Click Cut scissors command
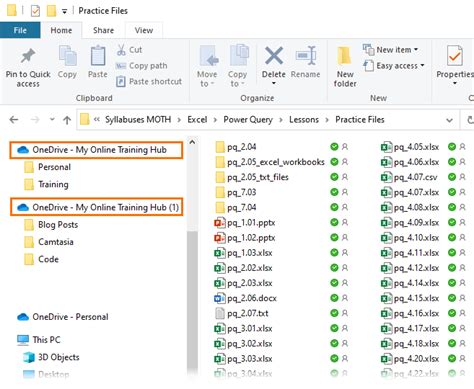474x389 pixels. click(129, 50)
